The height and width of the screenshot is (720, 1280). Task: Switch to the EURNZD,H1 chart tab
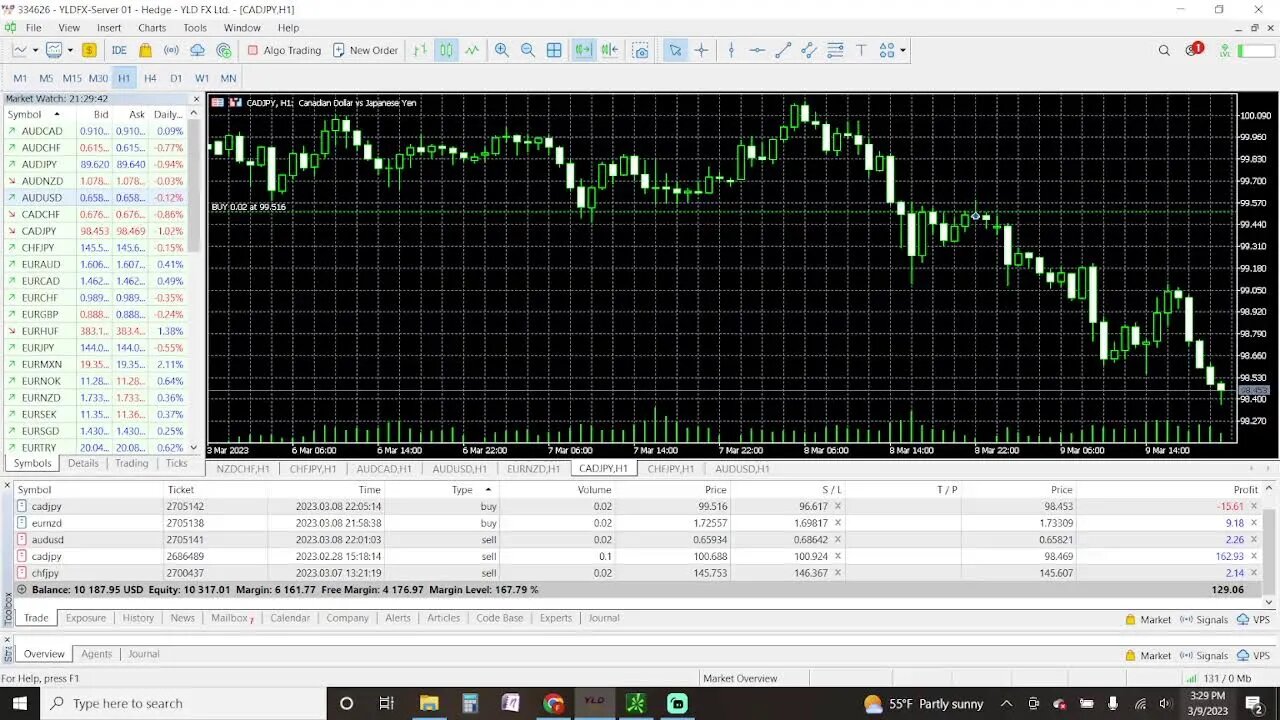click(x=535, y=468)
